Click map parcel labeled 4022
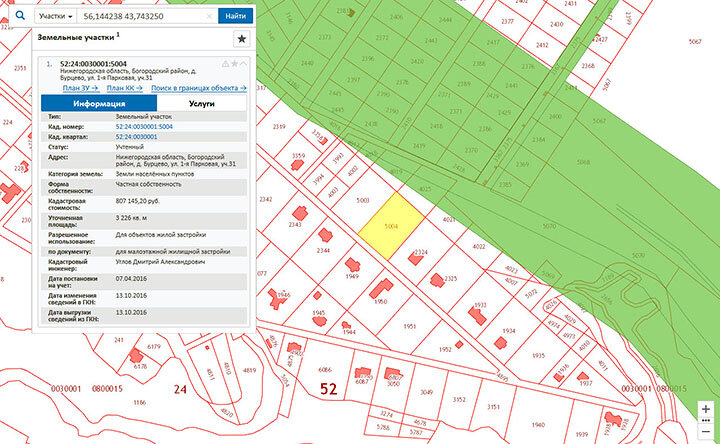 479,247
